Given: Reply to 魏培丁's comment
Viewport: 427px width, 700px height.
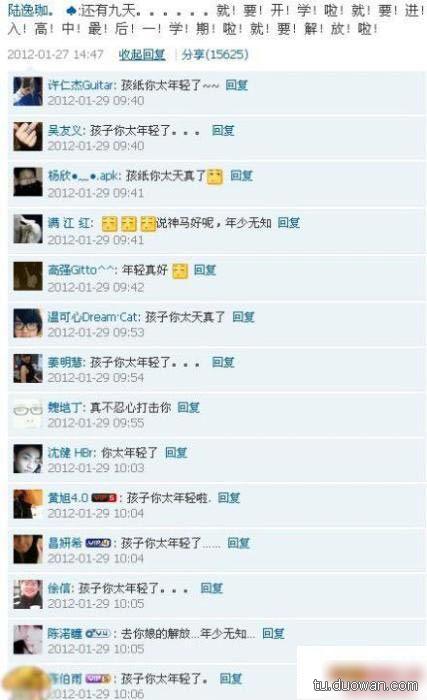Looking at the screenshot, I should click(188, 407).
